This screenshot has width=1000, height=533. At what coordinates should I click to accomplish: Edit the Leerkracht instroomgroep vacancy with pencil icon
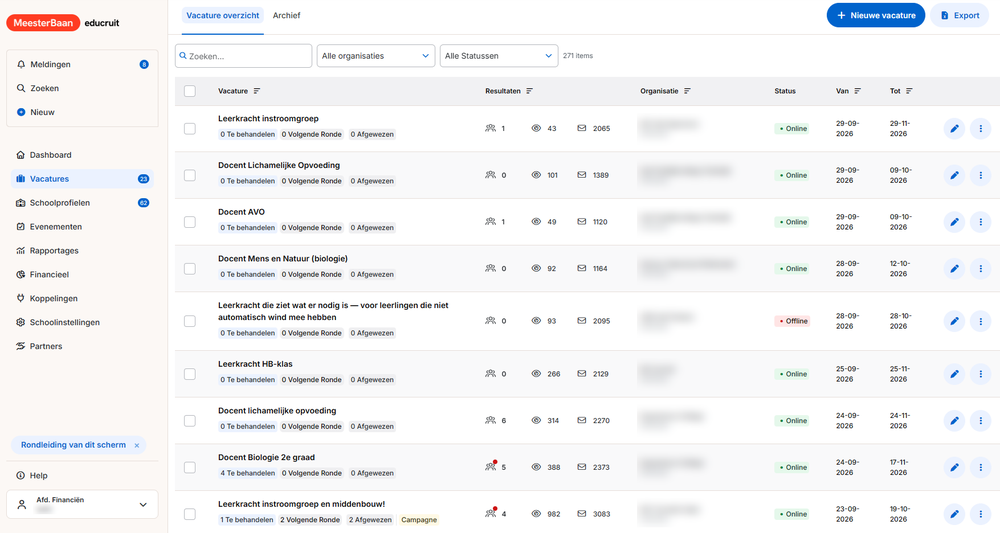click(954, 129)
